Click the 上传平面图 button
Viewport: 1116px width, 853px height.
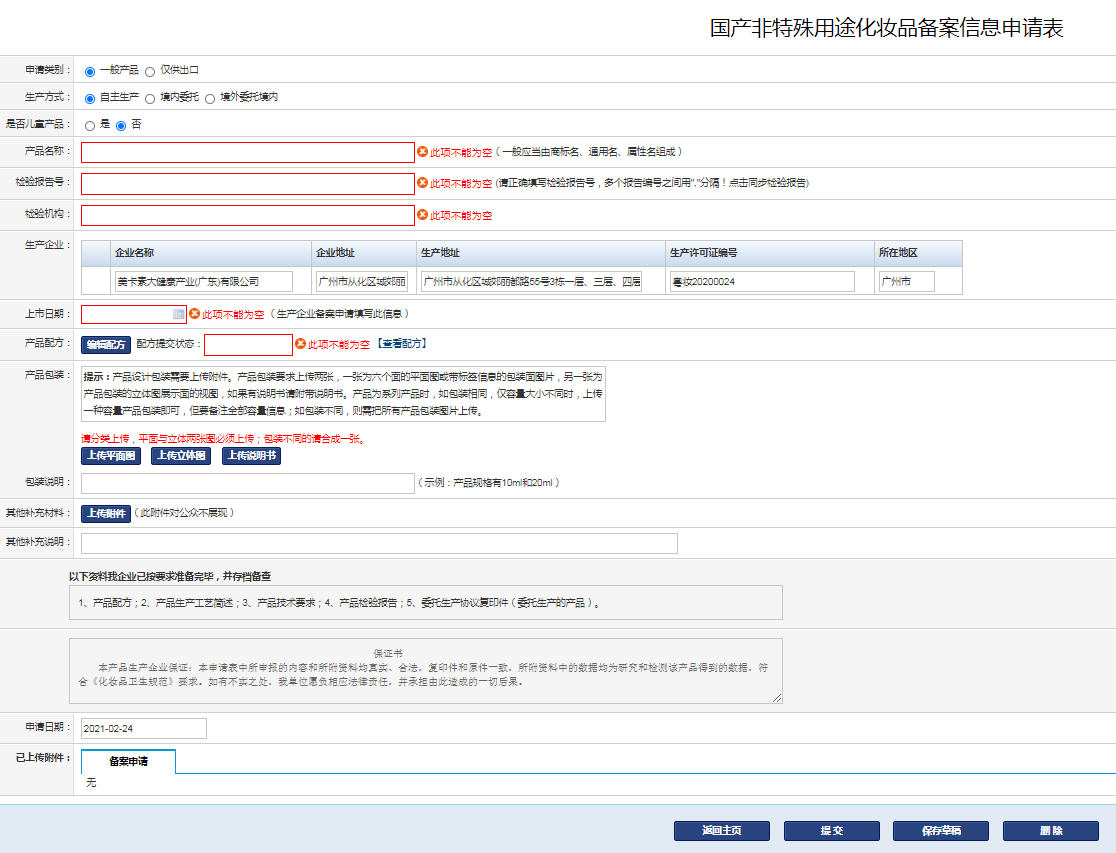tap(111, 456)
